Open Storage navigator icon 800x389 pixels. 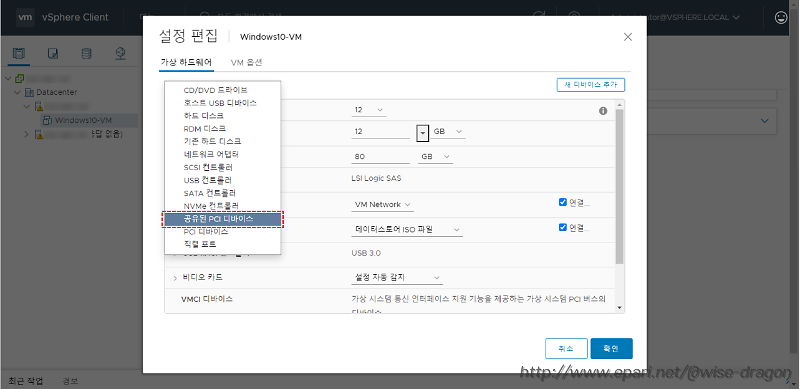click(87, 53)
